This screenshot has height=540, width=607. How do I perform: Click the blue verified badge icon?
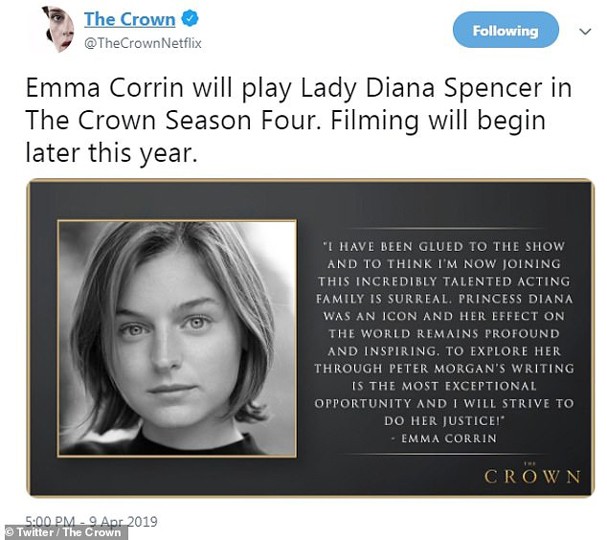tap(190, 19)
